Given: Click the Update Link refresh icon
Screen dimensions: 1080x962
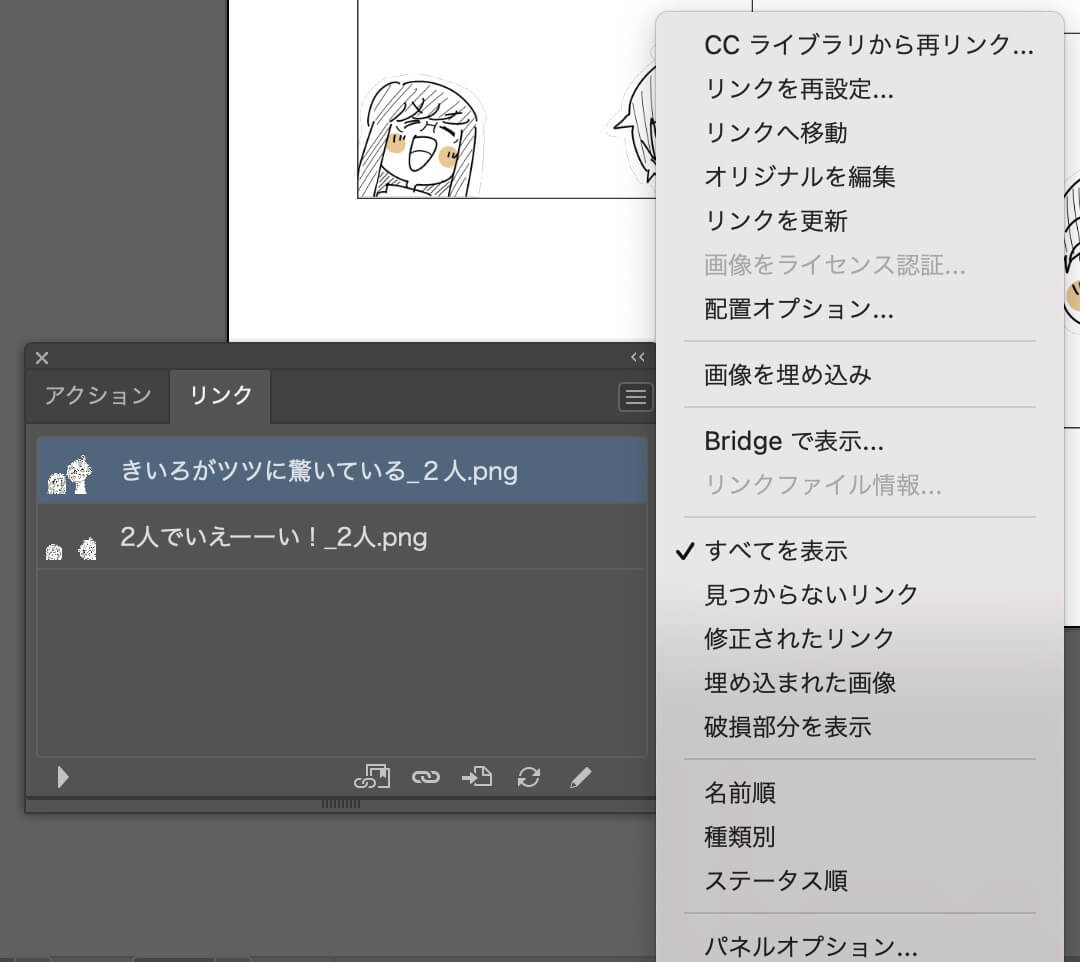Looking at the screenshot, I should tap(529, 777).
